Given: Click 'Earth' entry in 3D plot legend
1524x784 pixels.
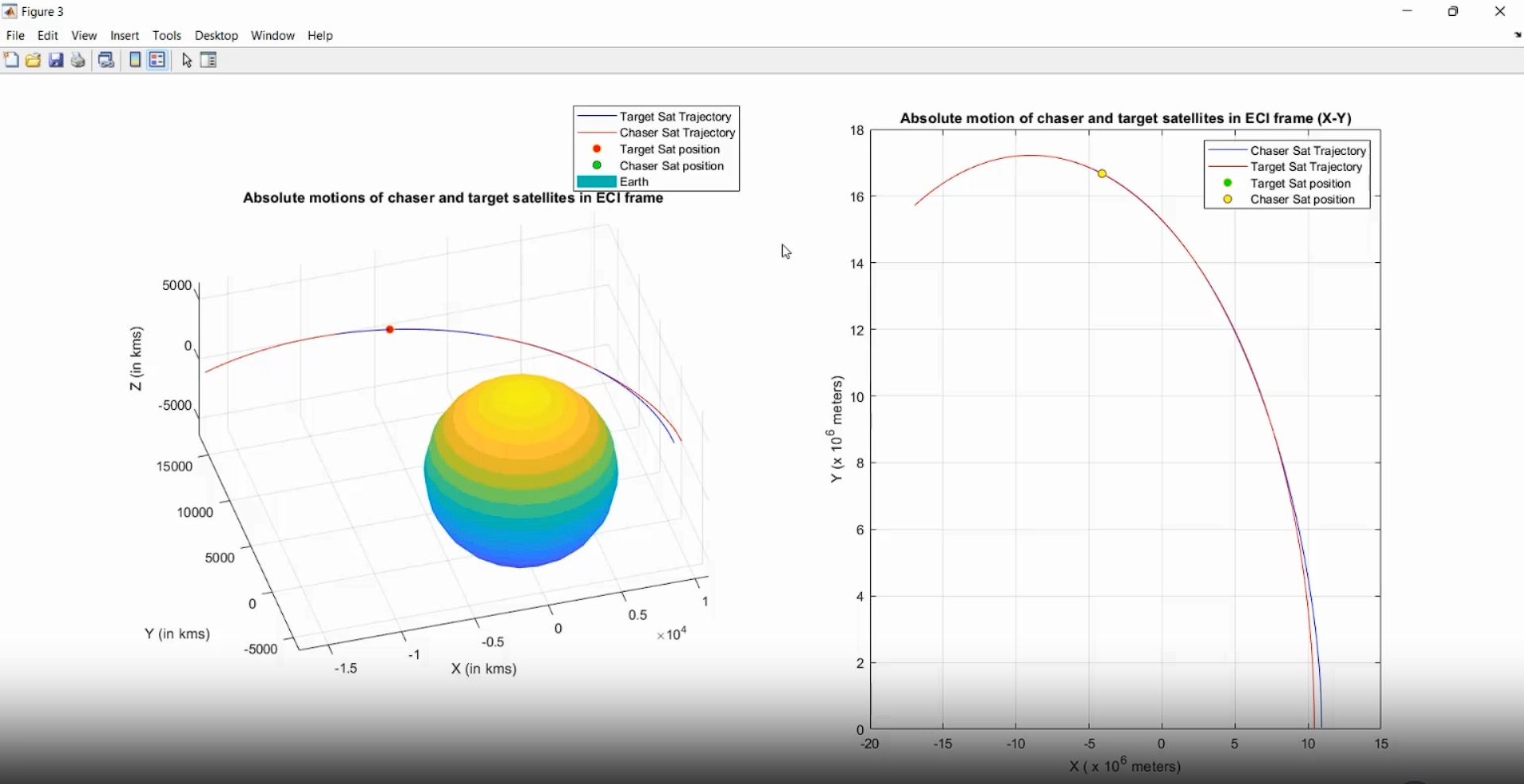Looking at the screenshot, I should click(635, 183).
